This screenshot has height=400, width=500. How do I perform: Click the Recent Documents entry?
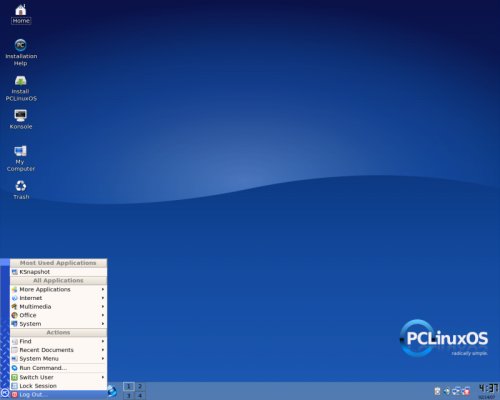click(x=58, y=350)
